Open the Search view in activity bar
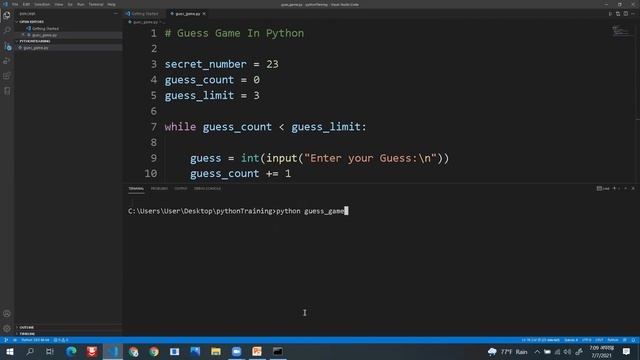The height and width of the screenshot is (360, 640). [x=7, y=31]
